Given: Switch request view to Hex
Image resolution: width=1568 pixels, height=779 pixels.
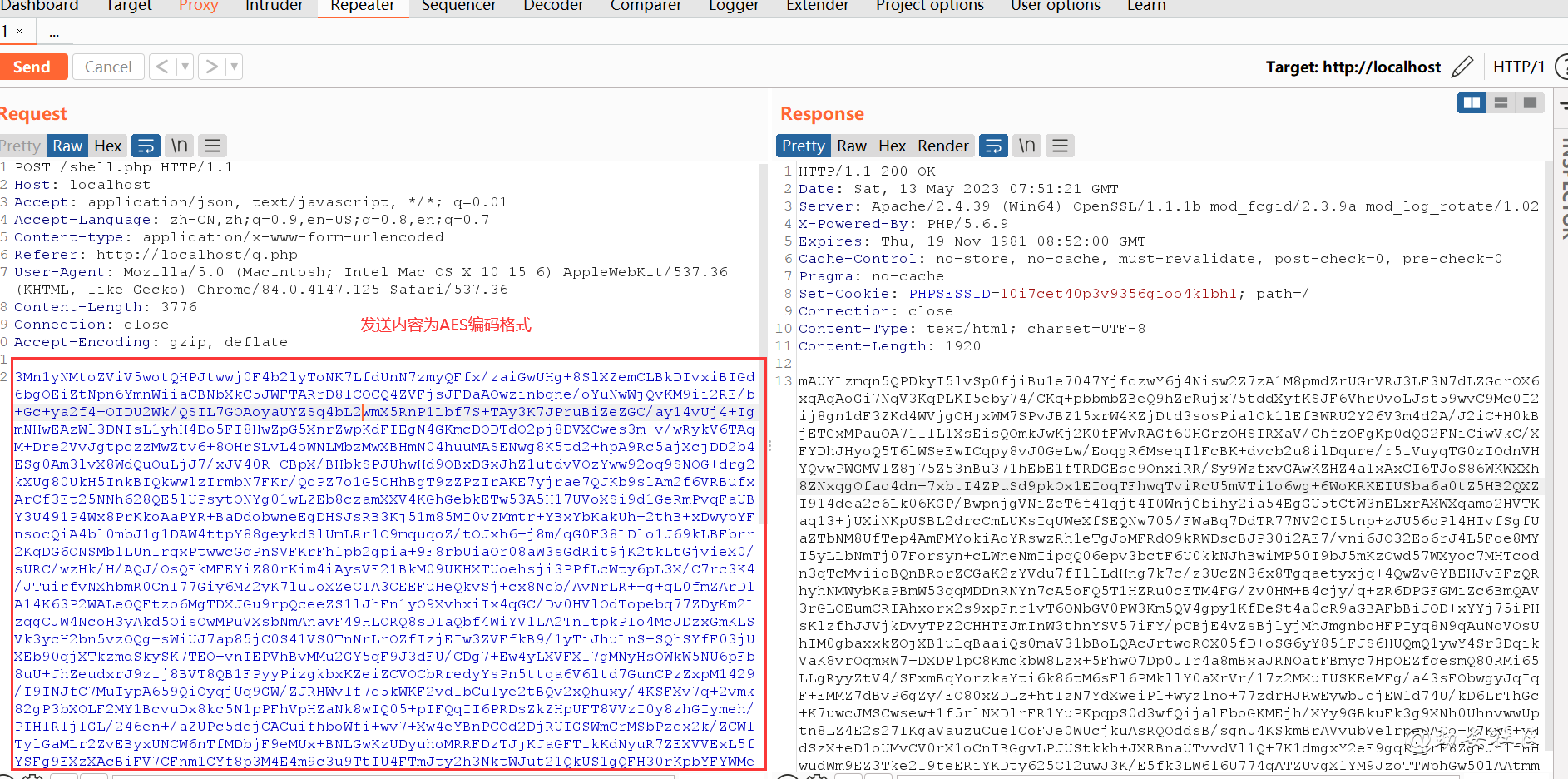Looking at the screenshot, I should pyautogui.click(x=107, y=146).
